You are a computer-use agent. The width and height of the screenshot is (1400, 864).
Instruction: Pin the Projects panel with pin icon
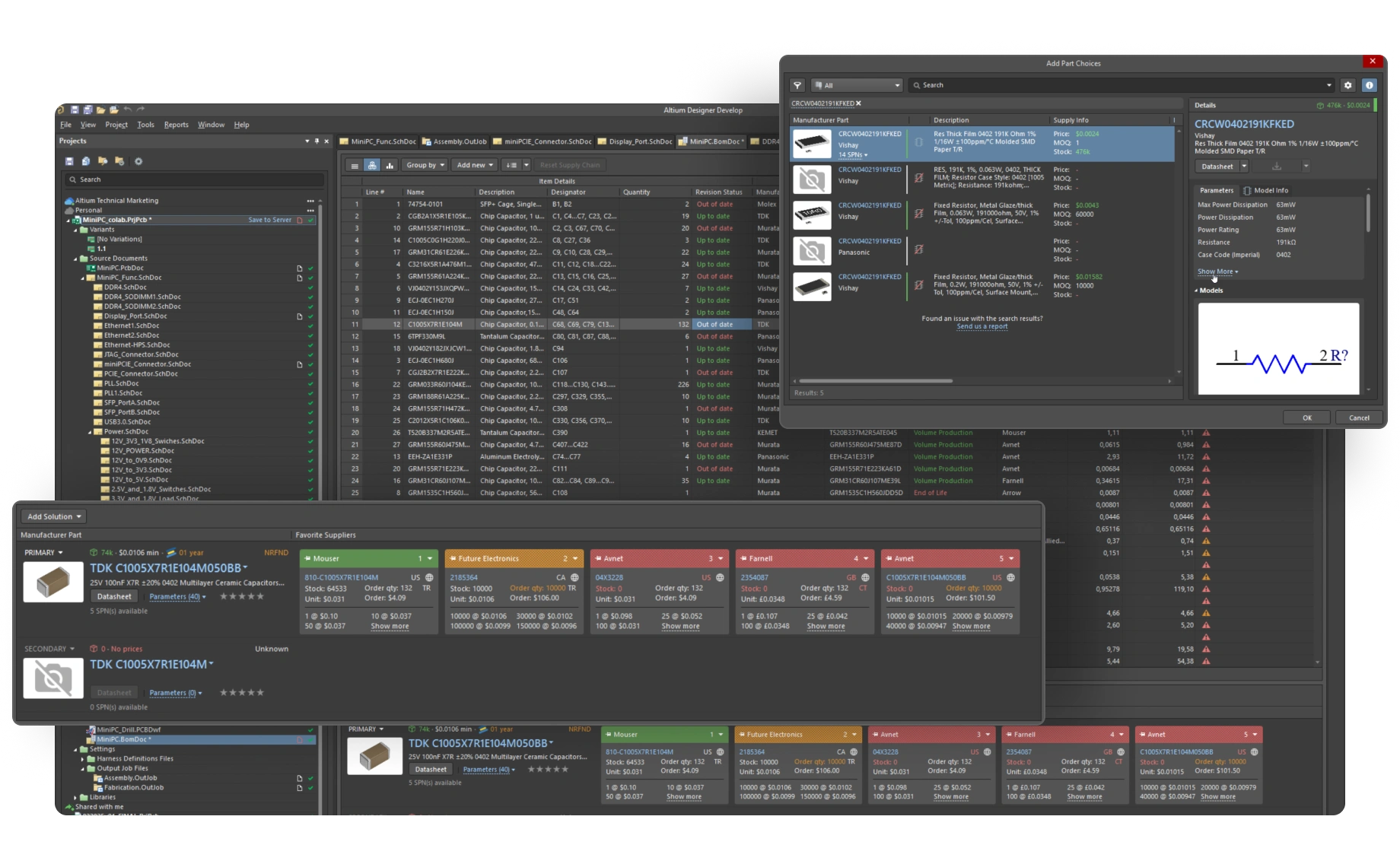(317, 141)
